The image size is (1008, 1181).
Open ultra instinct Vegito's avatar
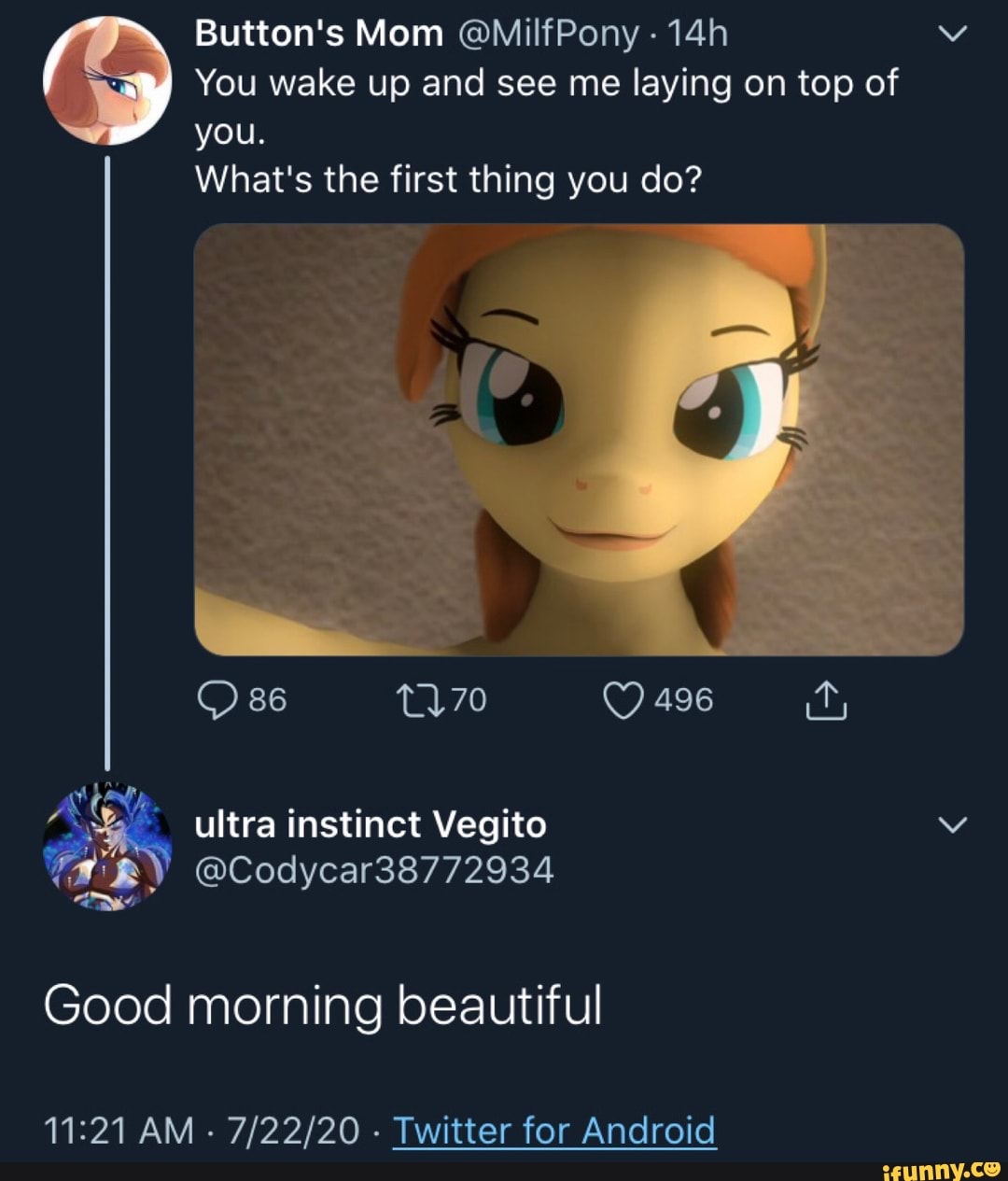[x=107, y=847]
